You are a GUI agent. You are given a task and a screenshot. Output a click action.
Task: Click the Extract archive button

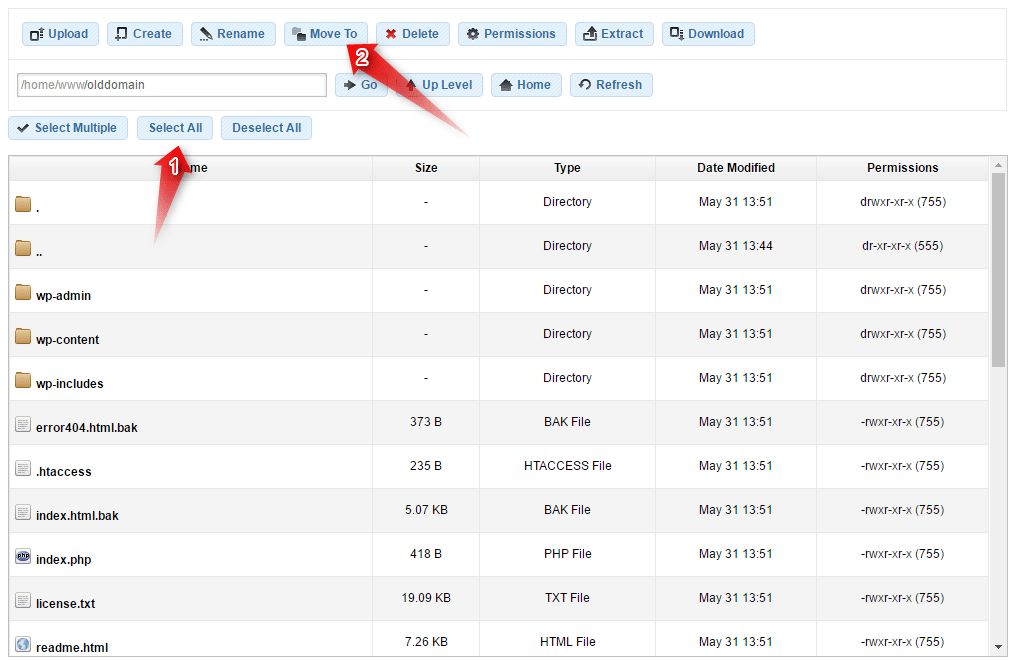(x=614, y=34)
